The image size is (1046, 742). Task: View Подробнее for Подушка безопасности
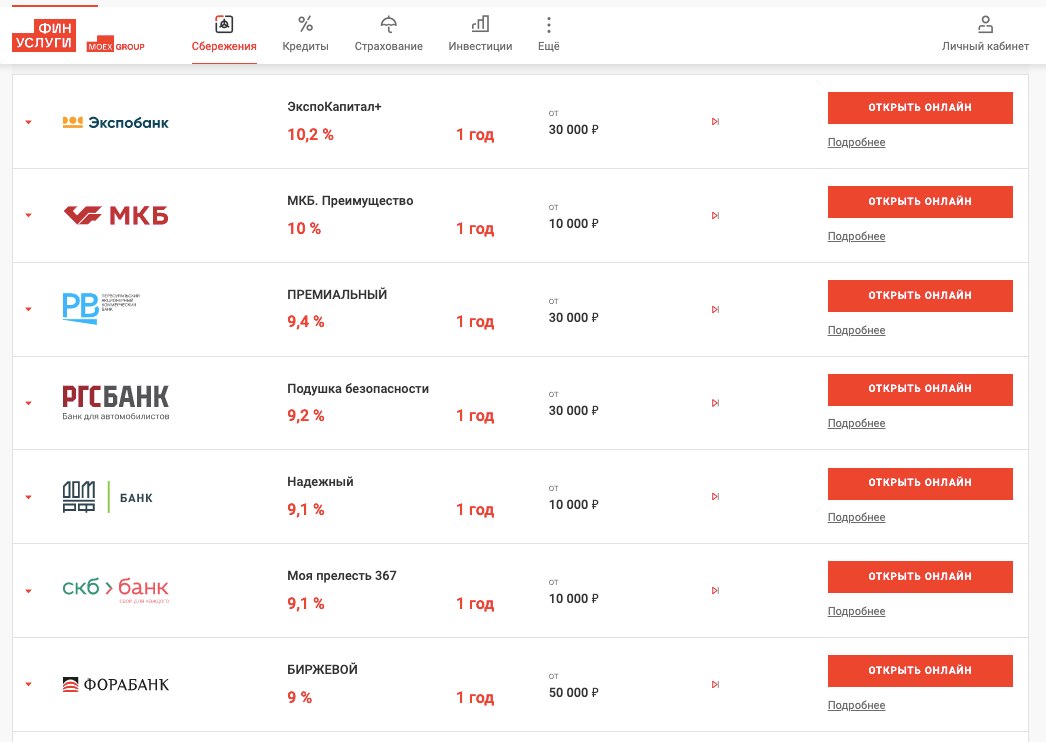(x=857, y=423)
